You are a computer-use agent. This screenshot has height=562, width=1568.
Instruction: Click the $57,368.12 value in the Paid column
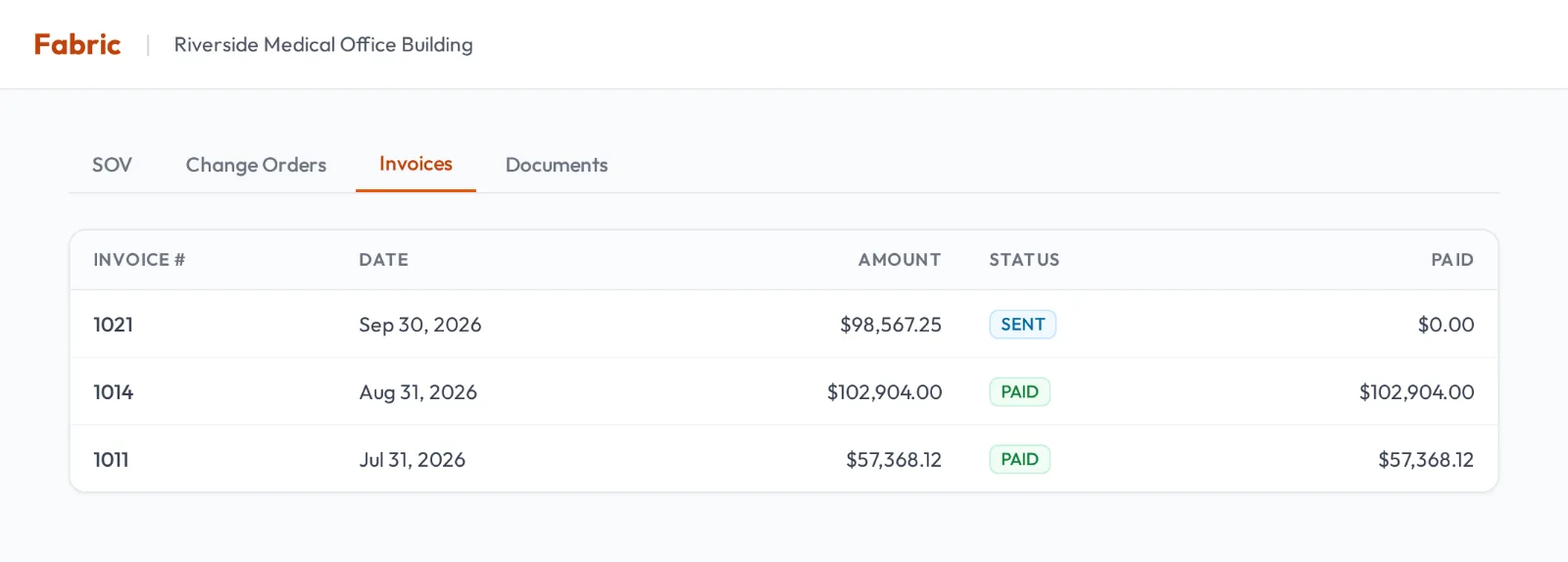(x=1426, y=459)
